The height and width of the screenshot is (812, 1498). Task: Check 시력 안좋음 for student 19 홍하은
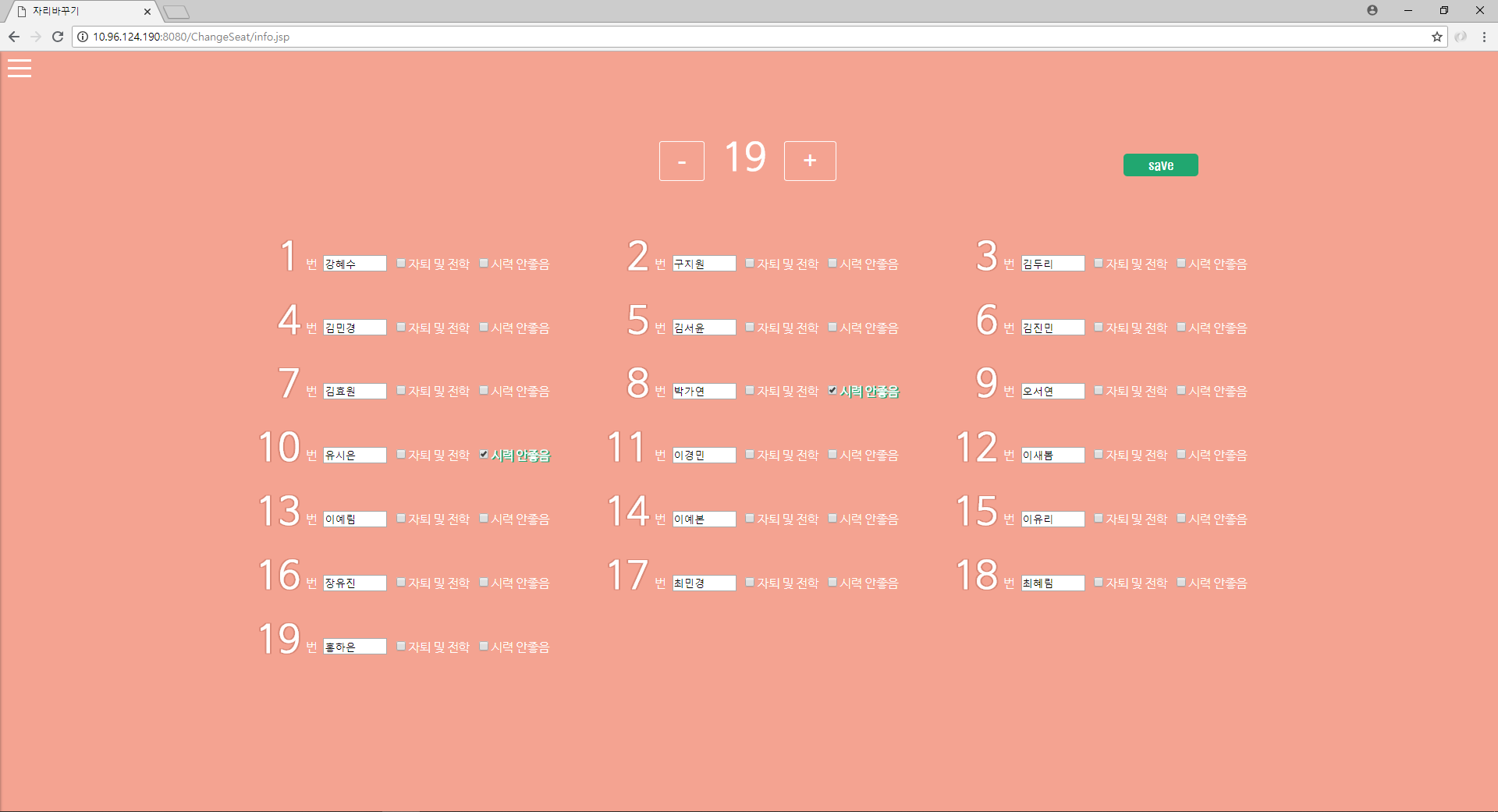point(482,646)
